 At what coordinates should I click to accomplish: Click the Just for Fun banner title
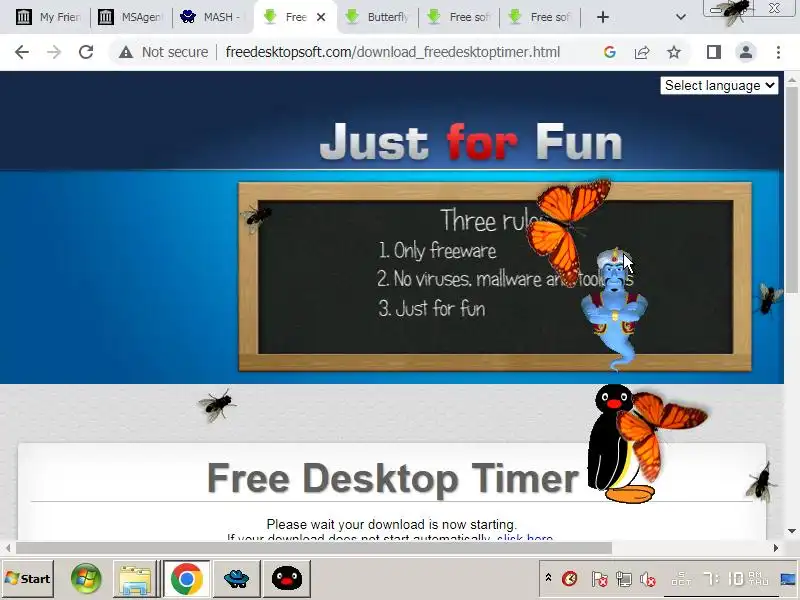click(470, 142)
